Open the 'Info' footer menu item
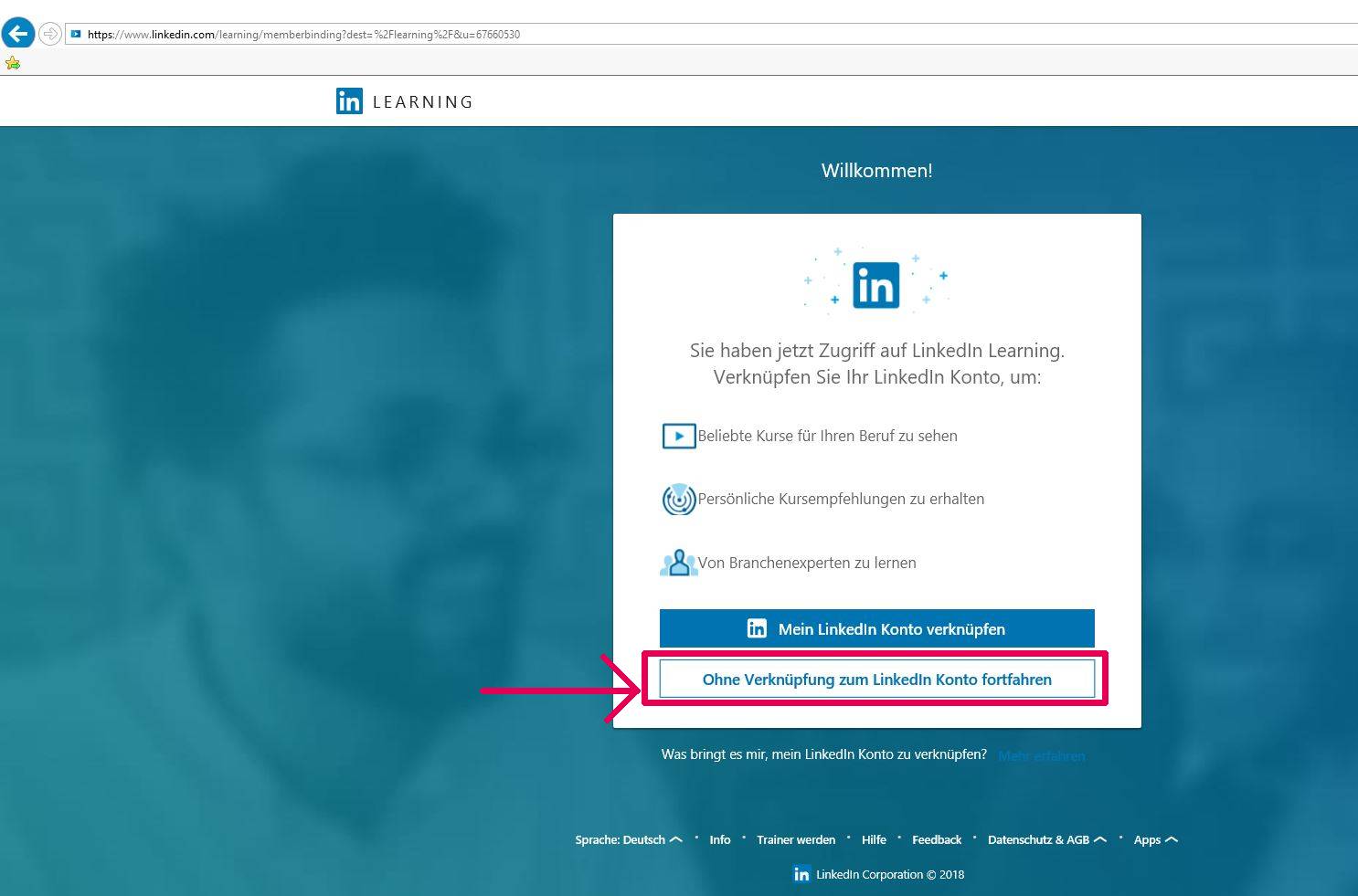 point(719,839)
